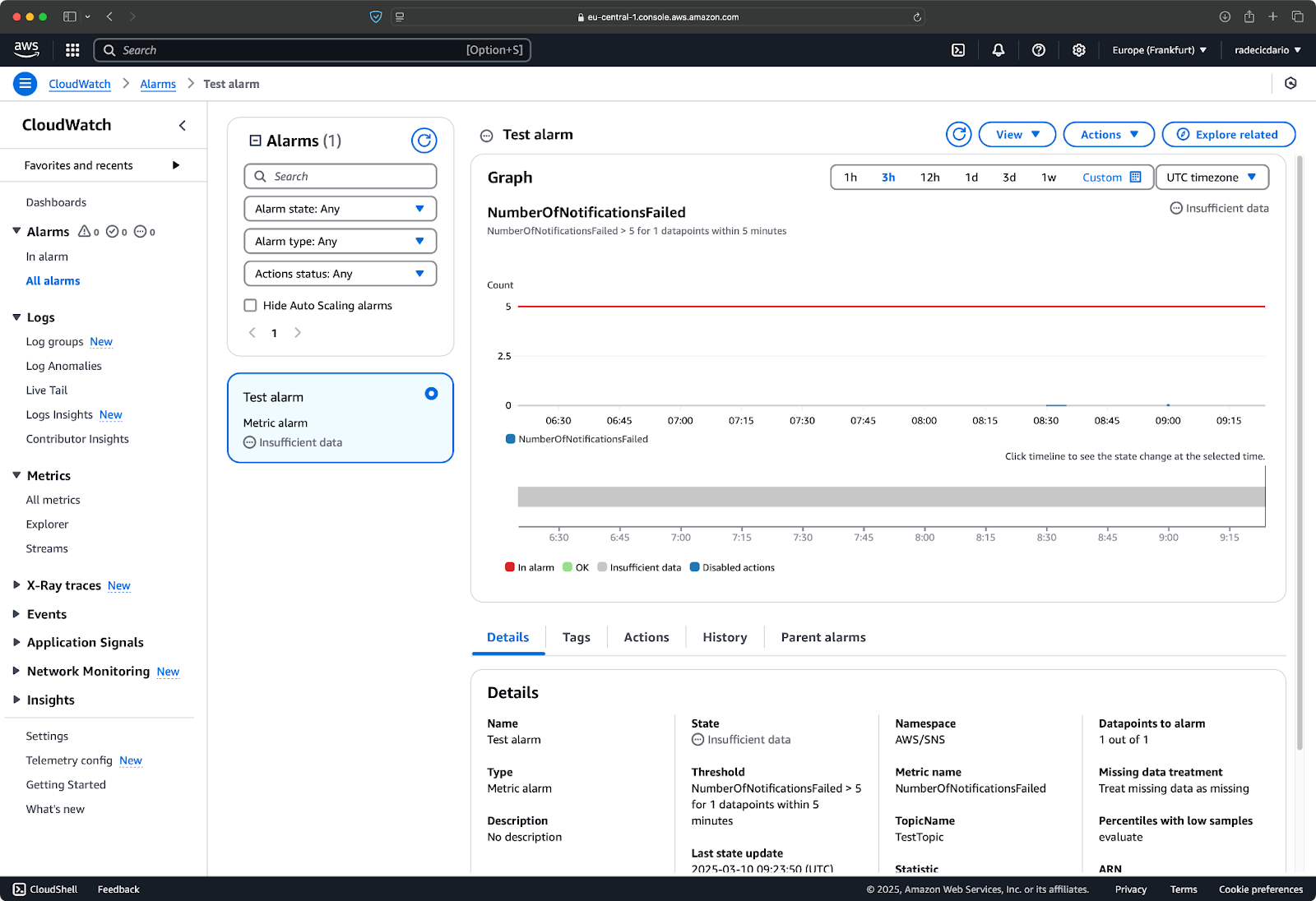Open a new browser tab

(x=1273, y=16)
